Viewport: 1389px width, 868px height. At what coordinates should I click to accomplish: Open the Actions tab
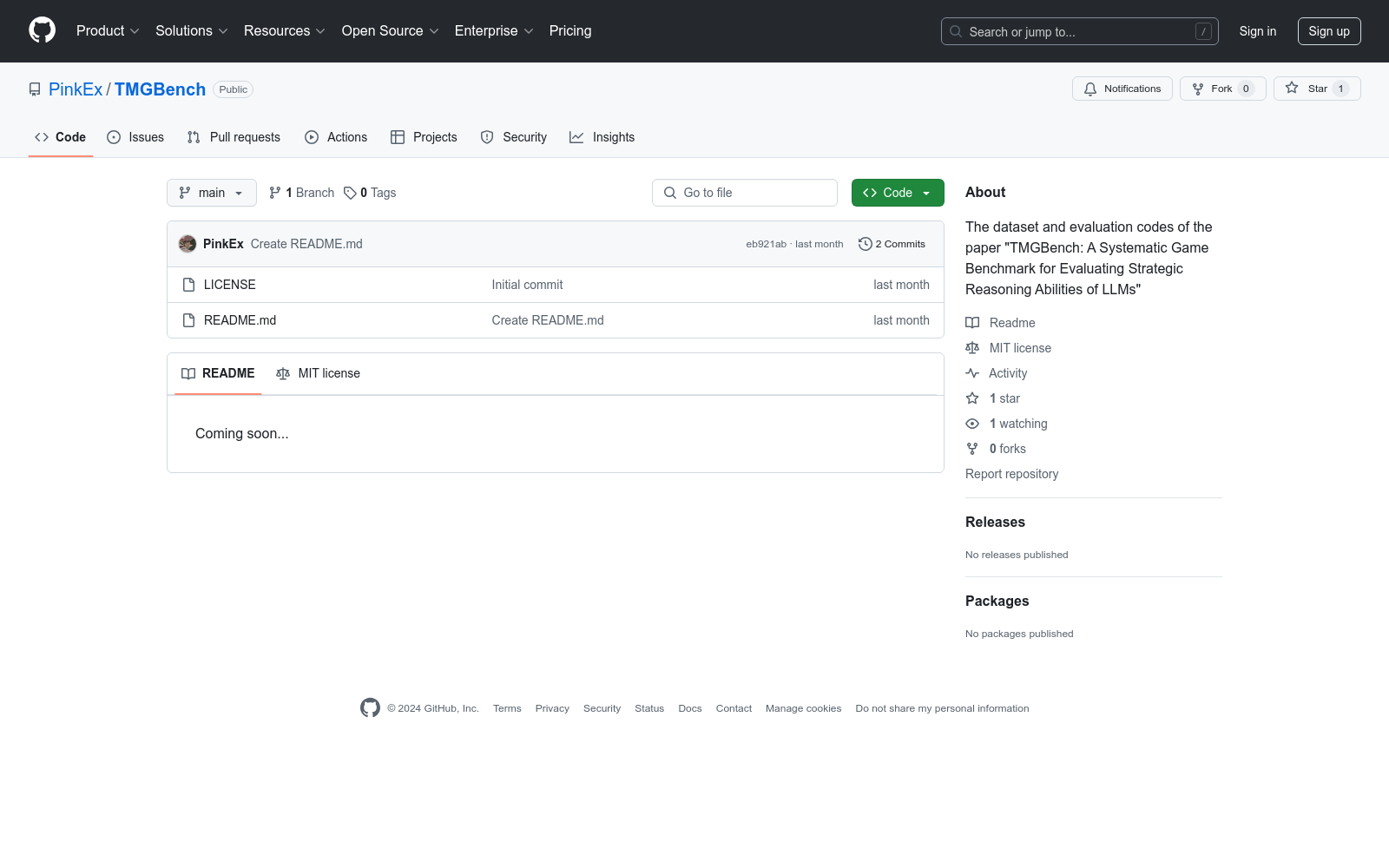[x=336, y=137]
